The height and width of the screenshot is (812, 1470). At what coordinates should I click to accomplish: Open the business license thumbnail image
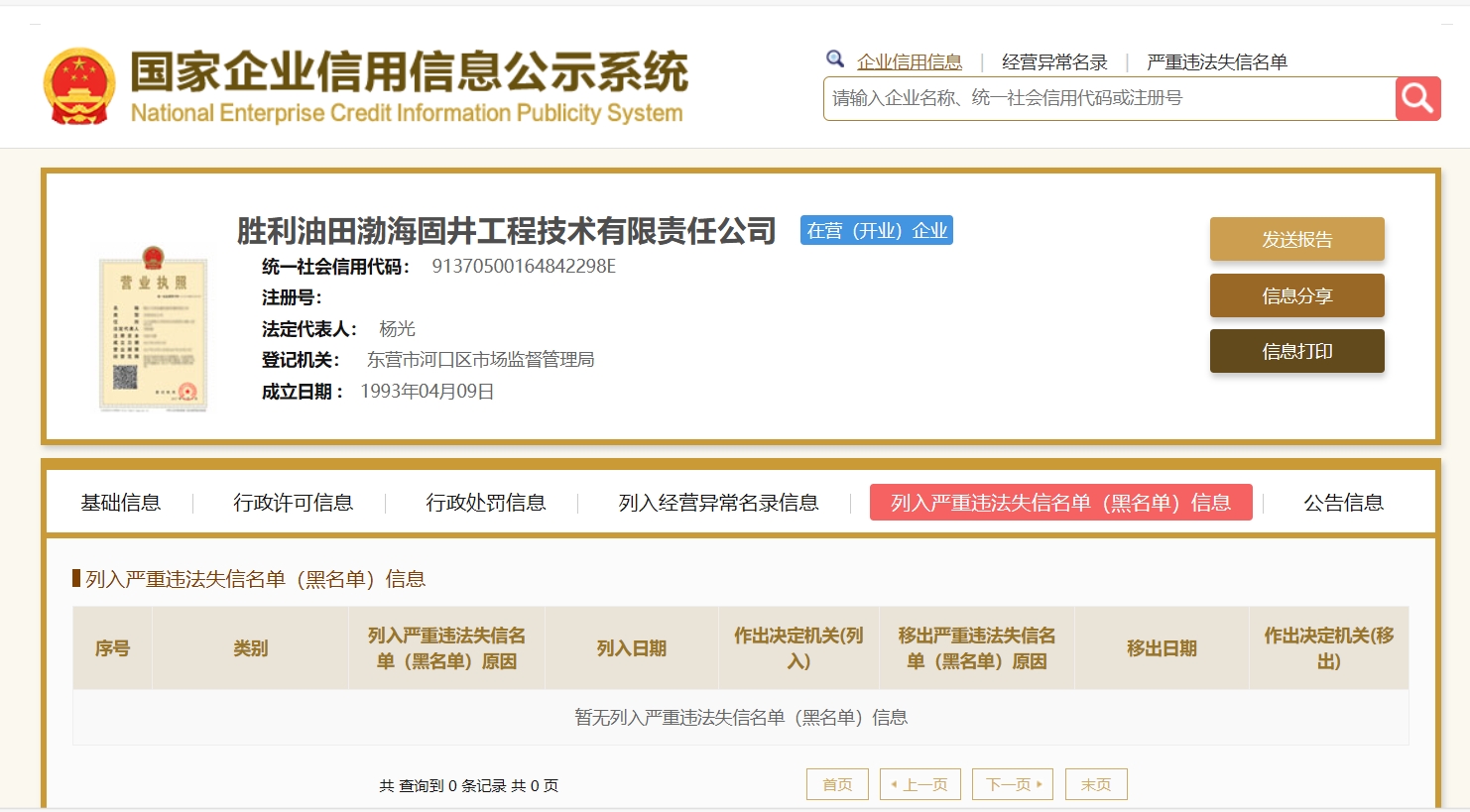tap(153, 330)
